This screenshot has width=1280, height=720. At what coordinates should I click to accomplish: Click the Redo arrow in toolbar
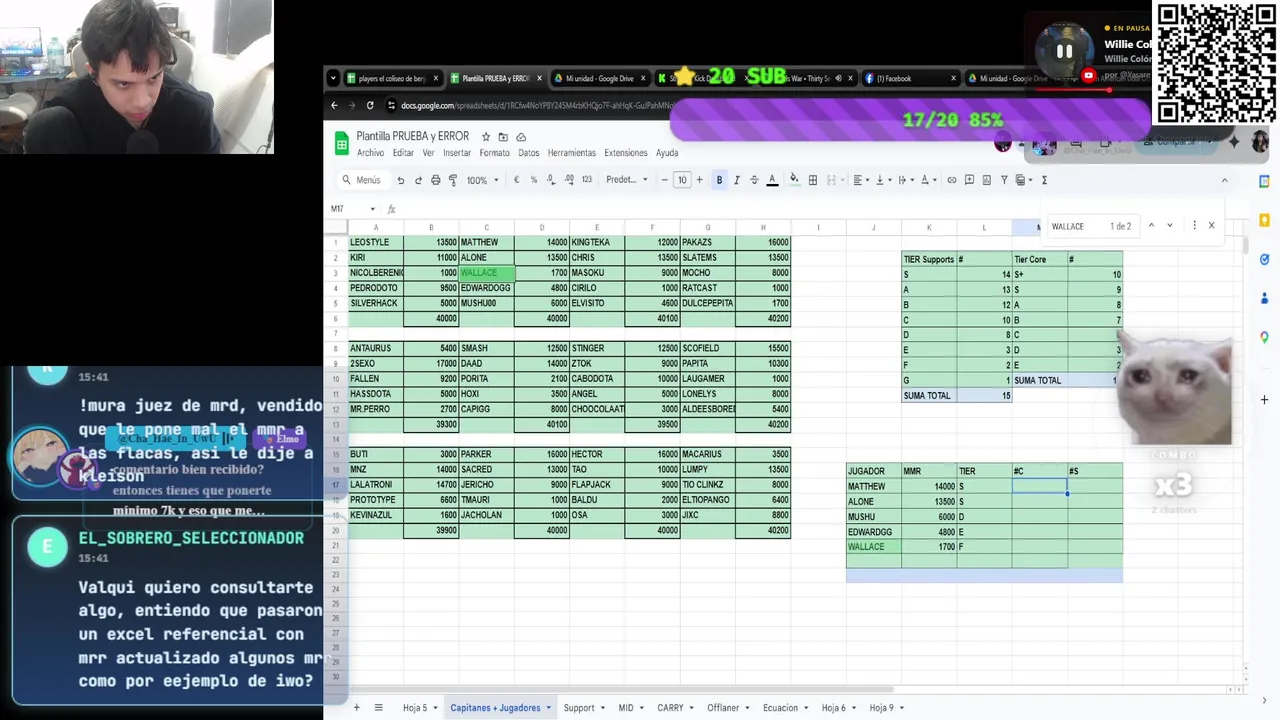coord(418,180)
